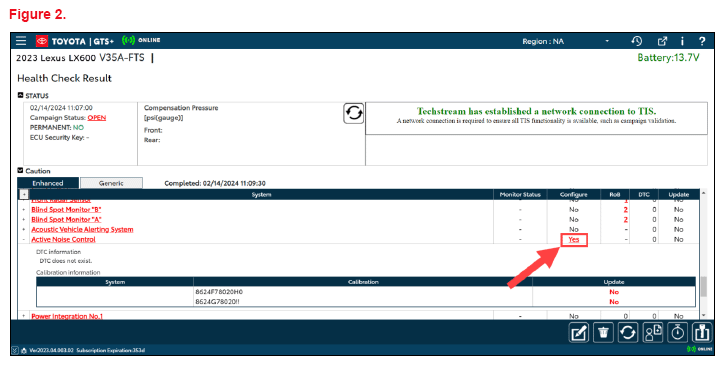This screenshot has width=724, height=365.
Task: Expand all systems with header plus button
Action: [x=24, y=194]
